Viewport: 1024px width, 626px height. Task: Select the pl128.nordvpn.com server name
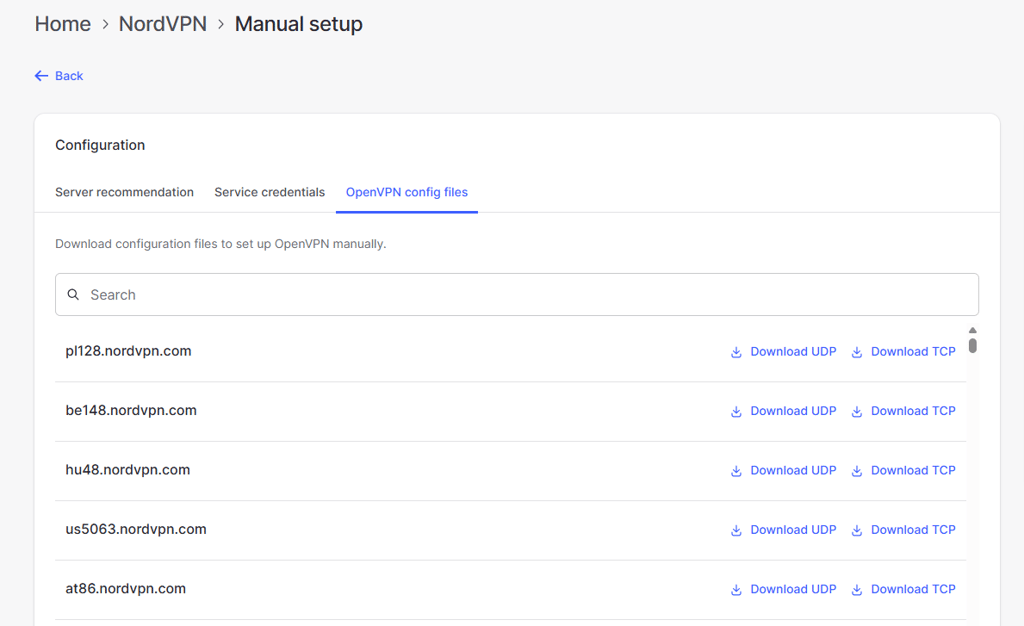(x=128, y=351)
